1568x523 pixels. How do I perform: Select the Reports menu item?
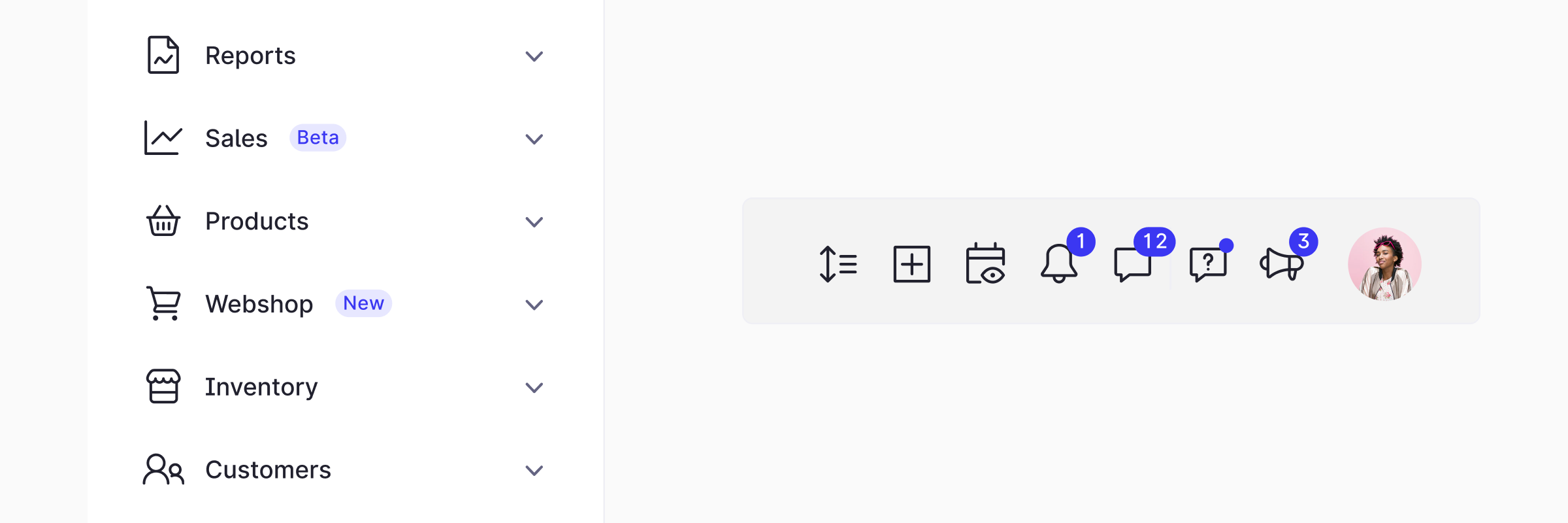250,56
